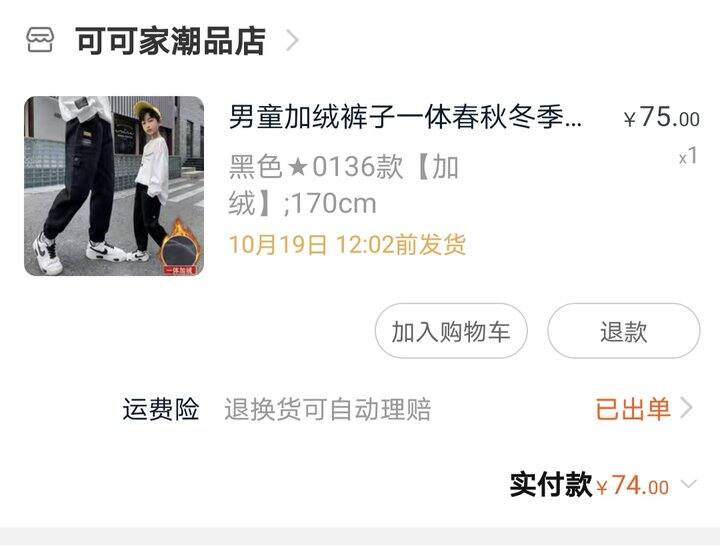Select the 黑色★0136款 加绒 170cm spec text
The image size is (720, 548).
343,185
